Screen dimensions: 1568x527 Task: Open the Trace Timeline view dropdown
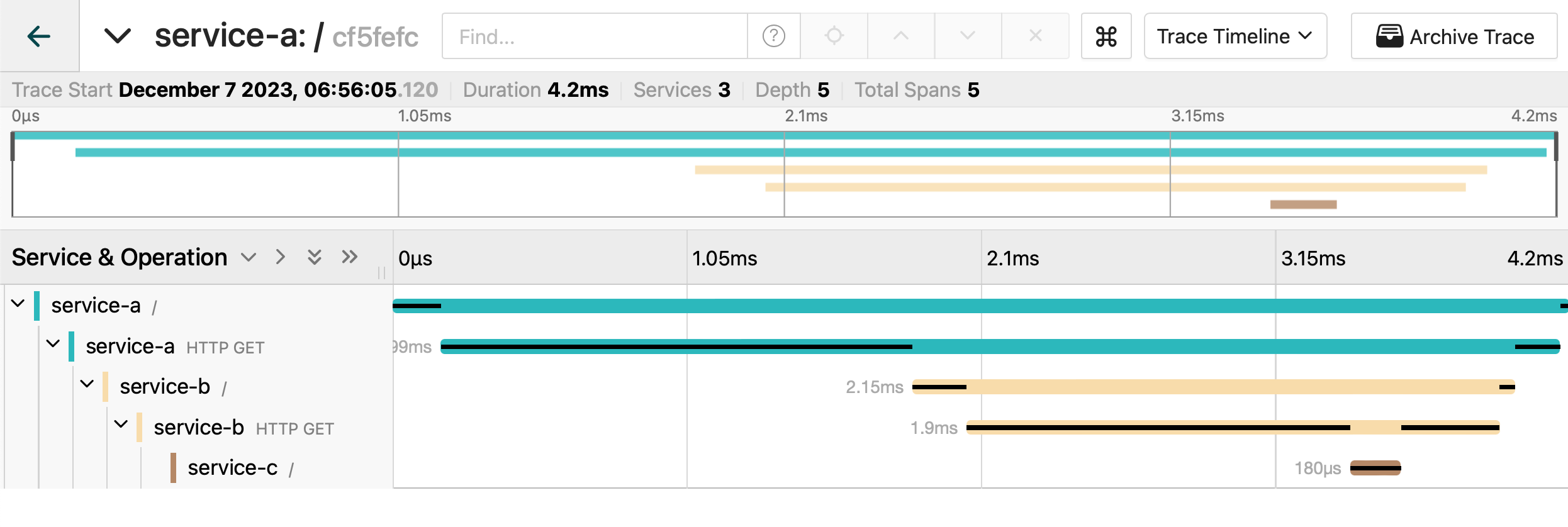click(1235, 36)
